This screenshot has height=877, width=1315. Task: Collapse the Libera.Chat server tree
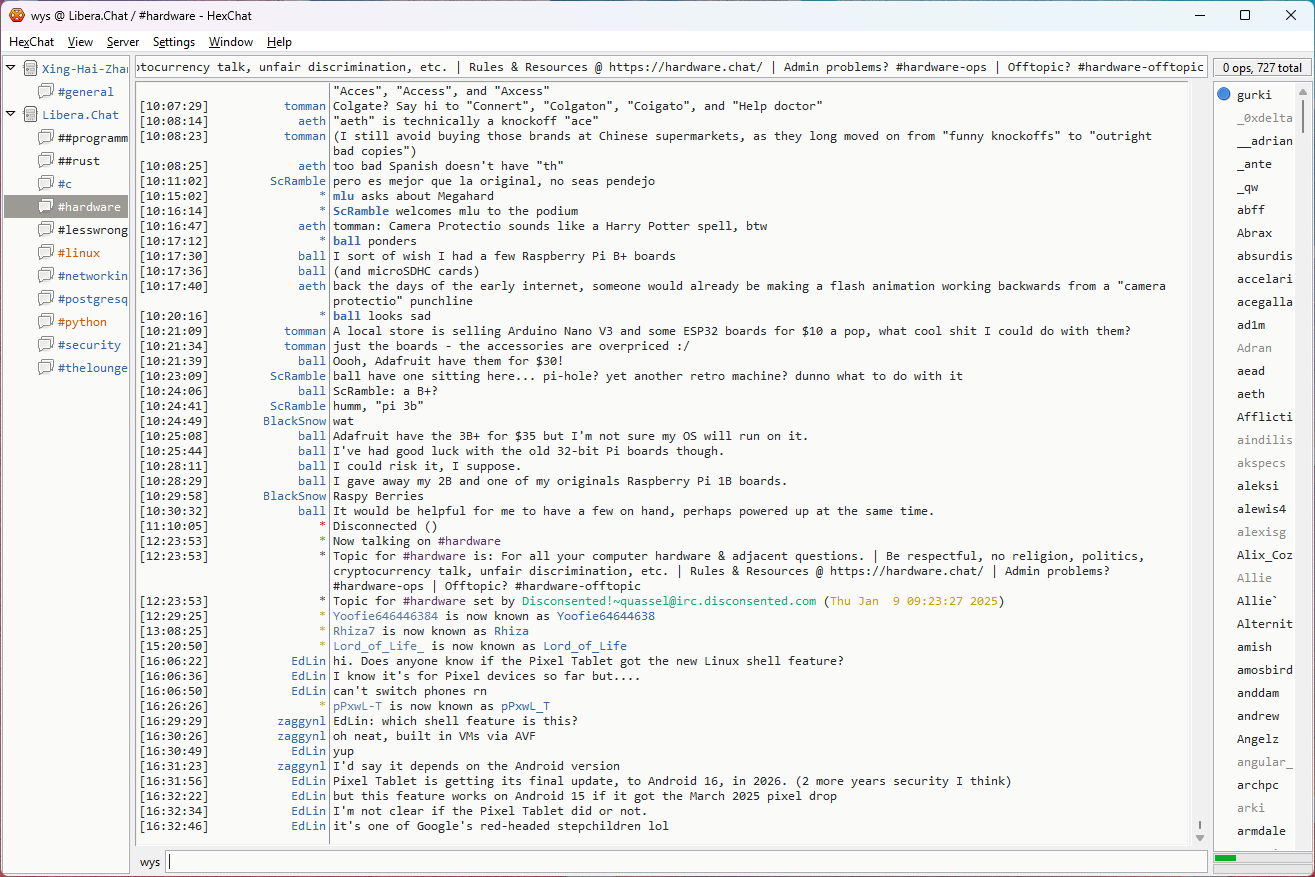(x=11, y=114)
